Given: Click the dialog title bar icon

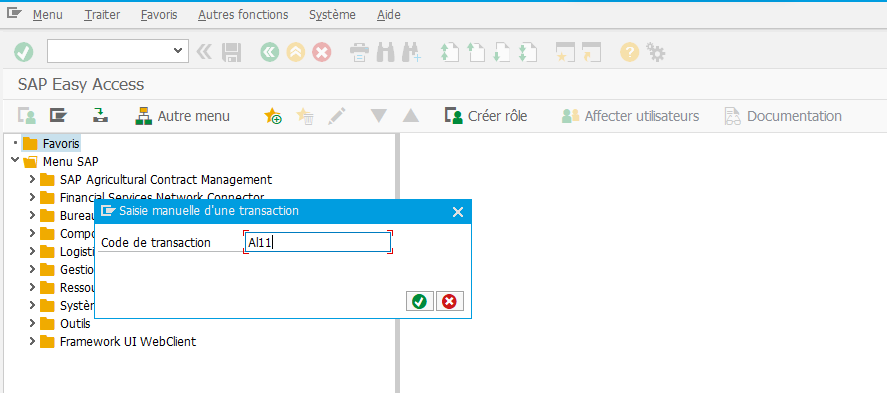Looking at the screenshot, I should pos(108,211).
